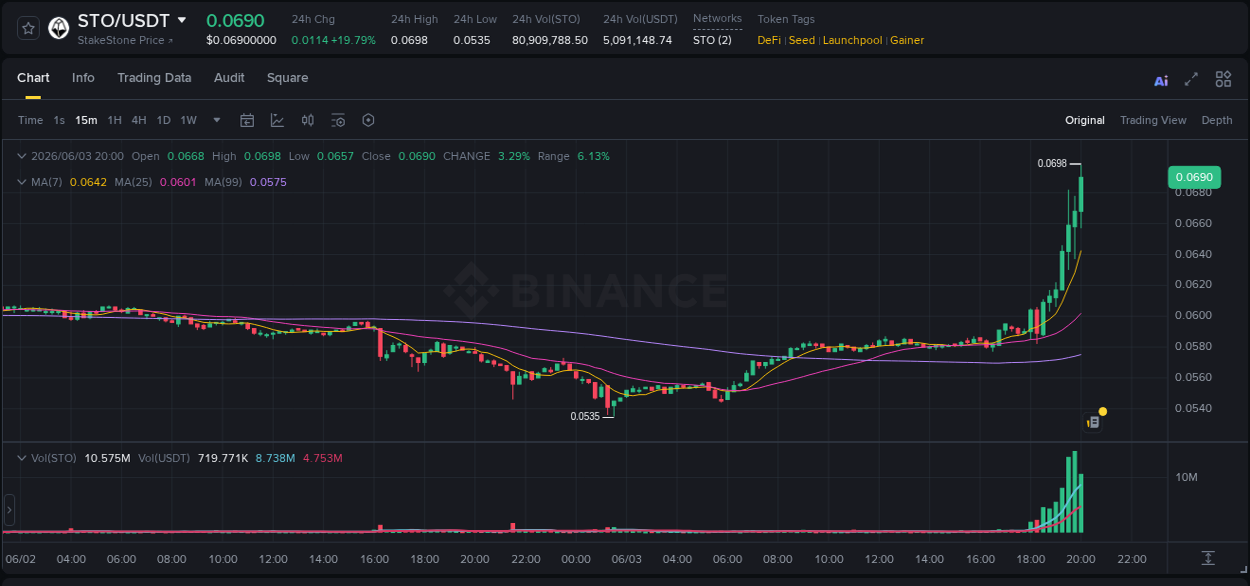Click the CHANGE 3.29% value

pos(514,156)
